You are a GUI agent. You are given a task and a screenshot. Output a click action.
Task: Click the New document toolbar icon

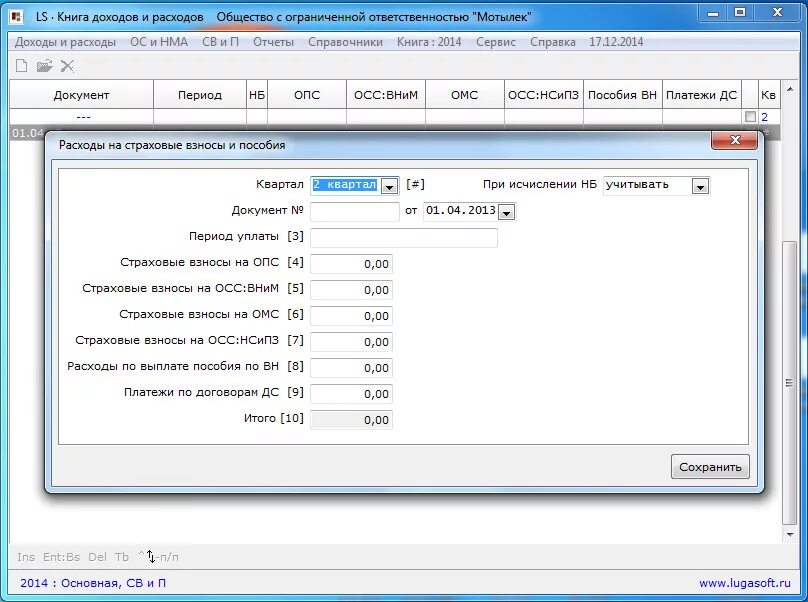click(22, 65)
